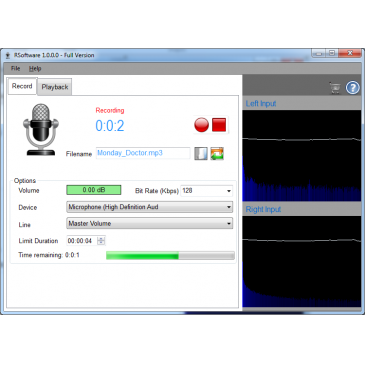This screenshot has width=365, height=365.
Task: Stop recording with the red square button
Action: click(x=219, y=125)
